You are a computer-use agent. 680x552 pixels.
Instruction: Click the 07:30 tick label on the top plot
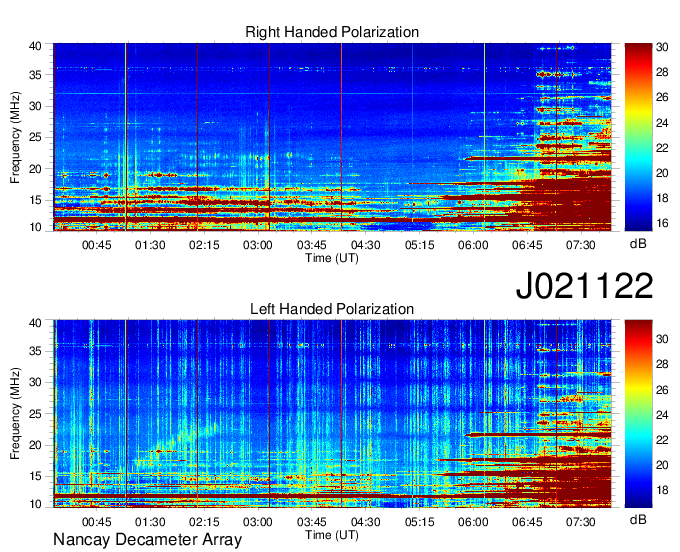[581, 245]
